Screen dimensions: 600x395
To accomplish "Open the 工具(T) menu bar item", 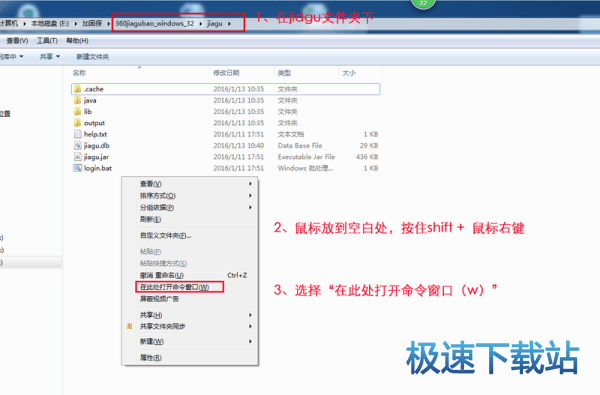I will pyautogui.click(x=47, y=41).
